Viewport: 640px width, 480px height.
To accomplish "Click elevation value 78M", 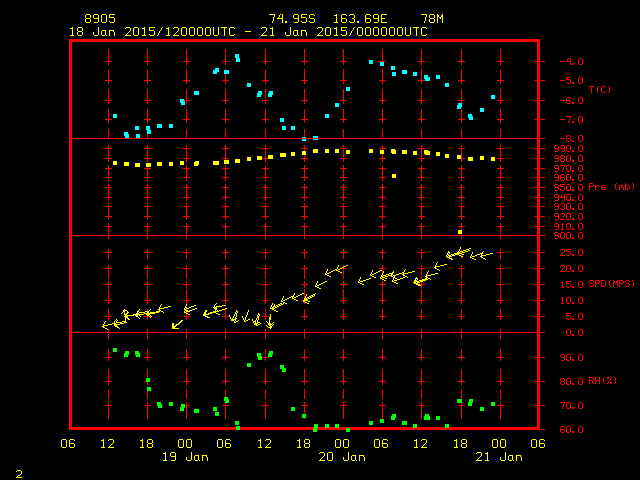I will coord(432,19).
